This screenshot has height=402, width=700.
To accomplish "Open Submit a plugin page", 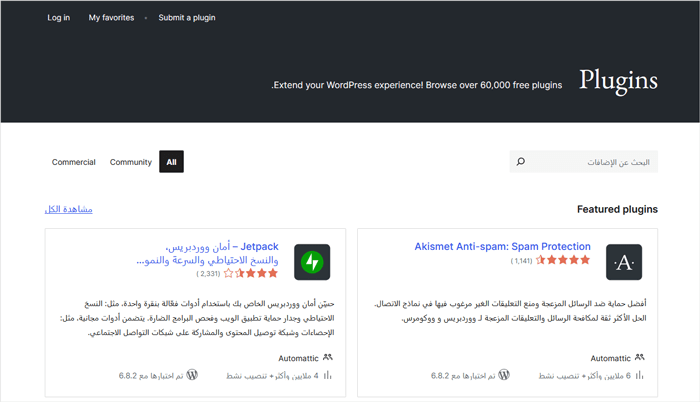I will click(187, 18).
